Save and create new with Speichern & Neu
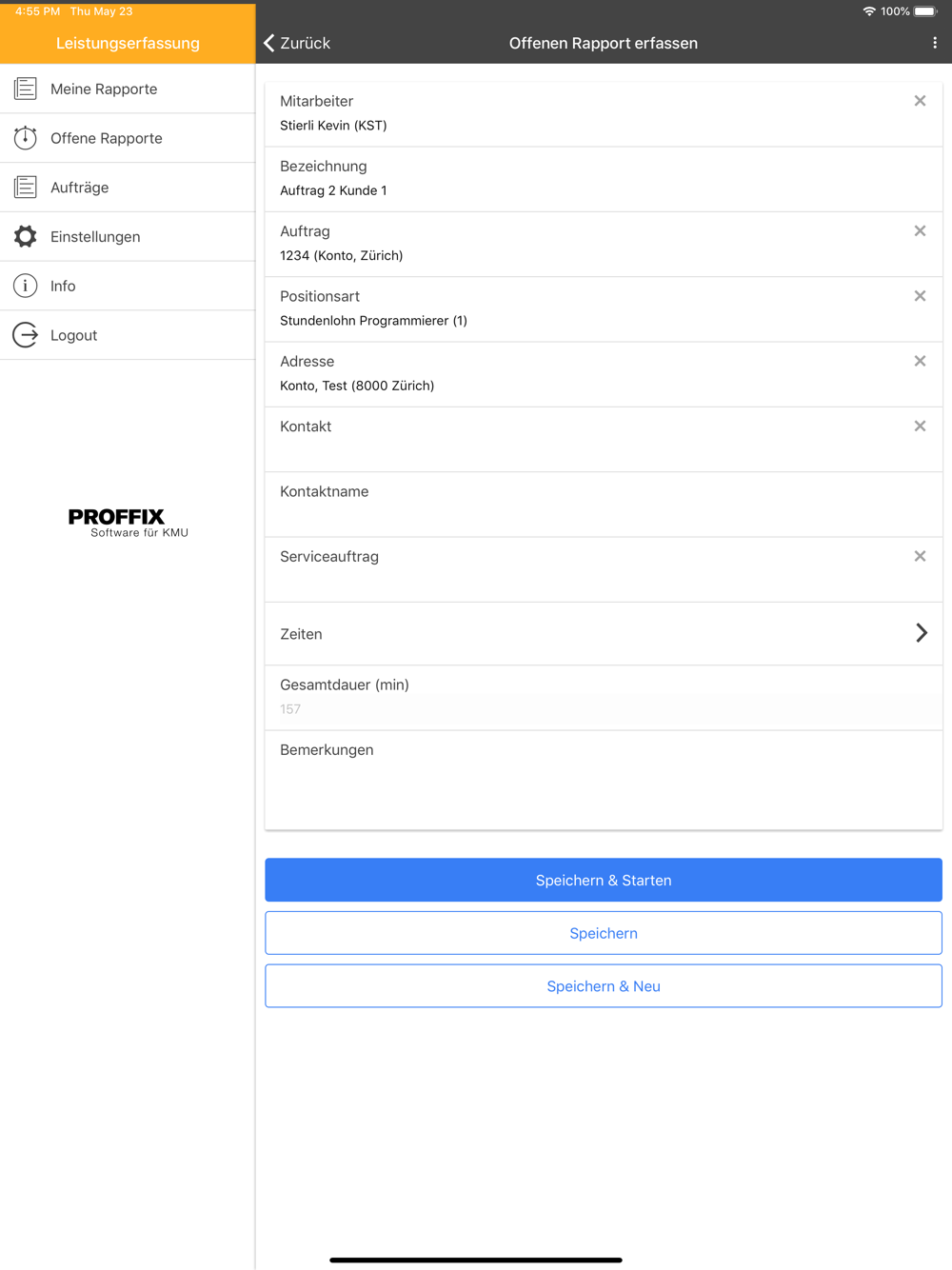The width and height of the screenshot is (952, 1270). point(604,986)
